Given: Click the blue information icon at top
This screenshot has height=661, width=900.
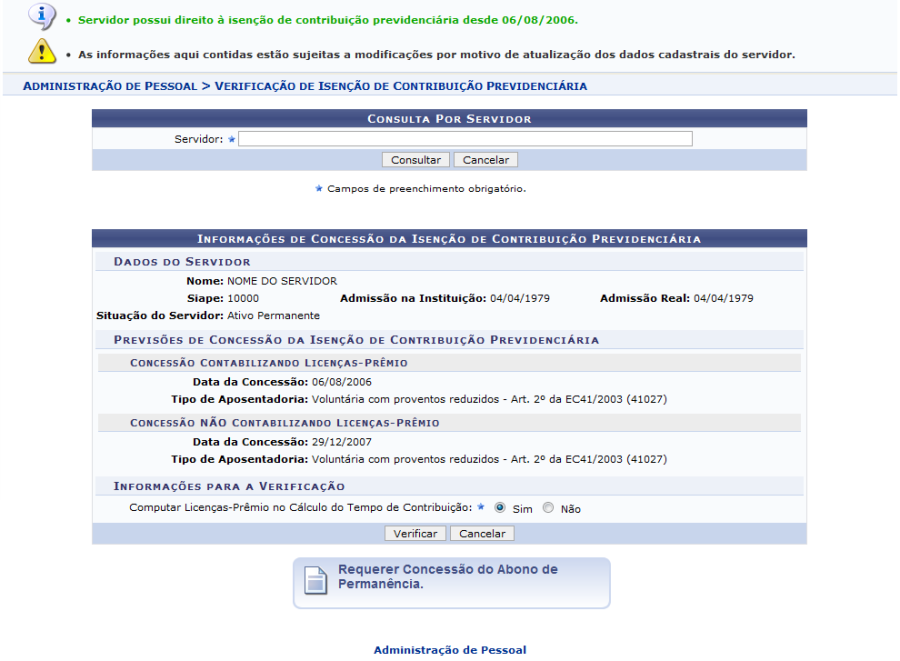Looking at the screenshot, I should coord(42,17).
